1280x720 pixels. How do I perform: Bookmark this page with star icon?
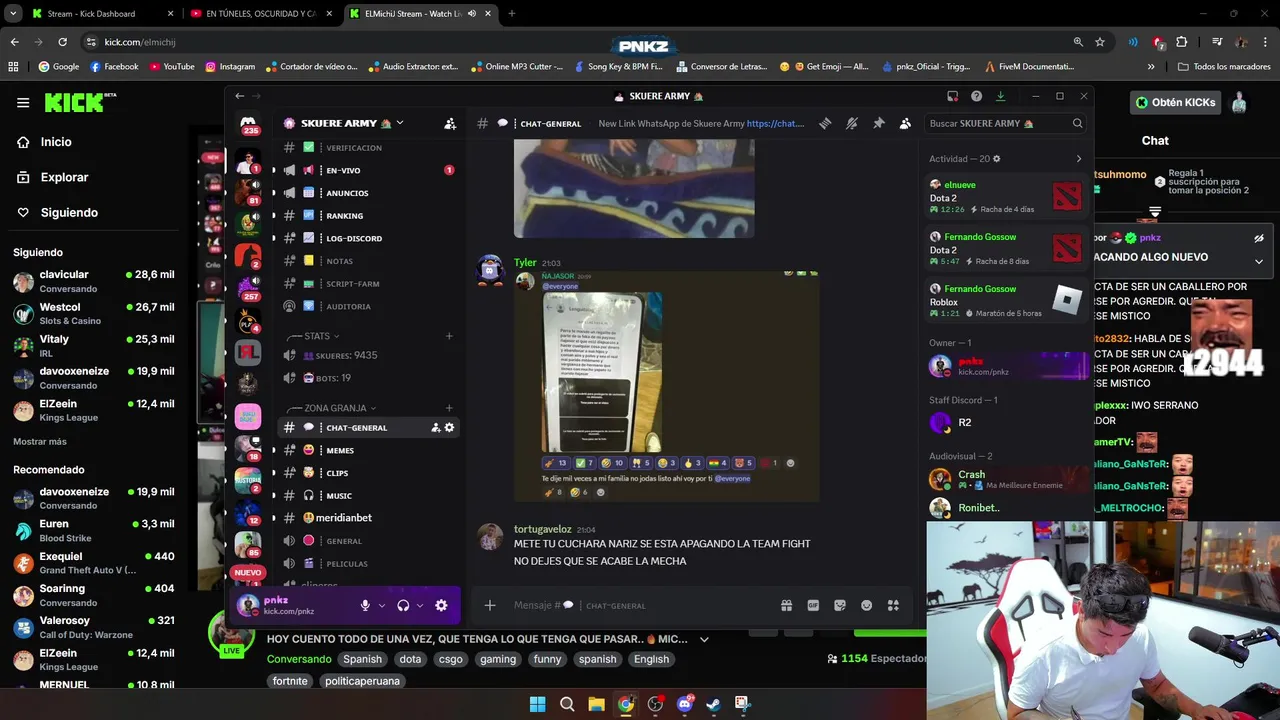(x=1100, y=42)
